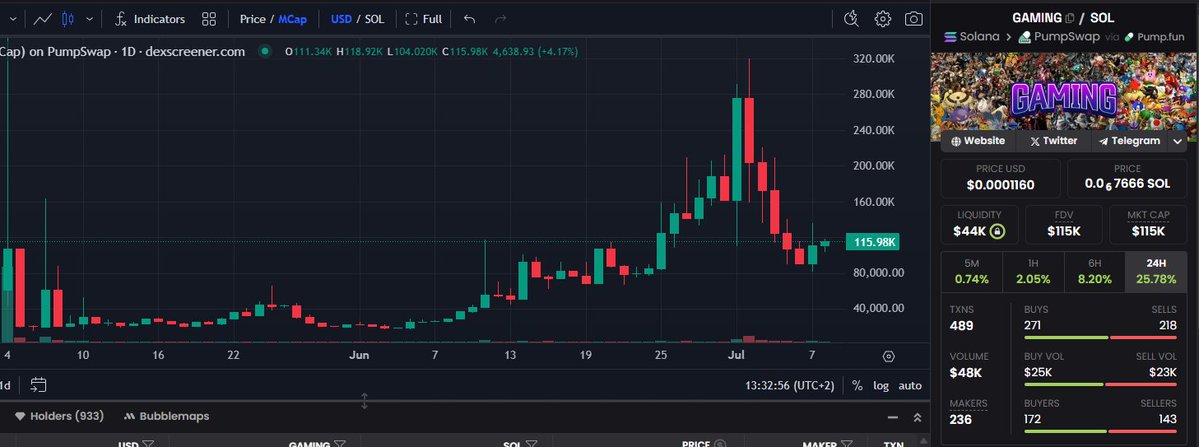The width and height of the screenshot is (1199, 447).
Task: Select the candlestick chart type icon
Action: coord(67,19)
